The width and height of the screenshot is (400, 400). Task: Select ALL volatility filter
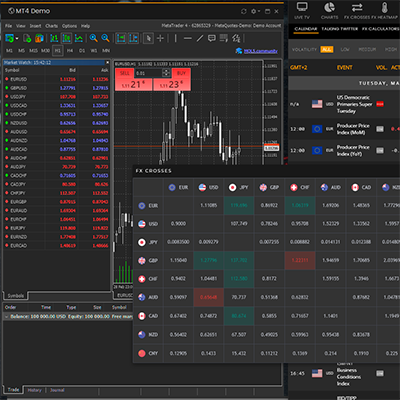click(327, 49)
